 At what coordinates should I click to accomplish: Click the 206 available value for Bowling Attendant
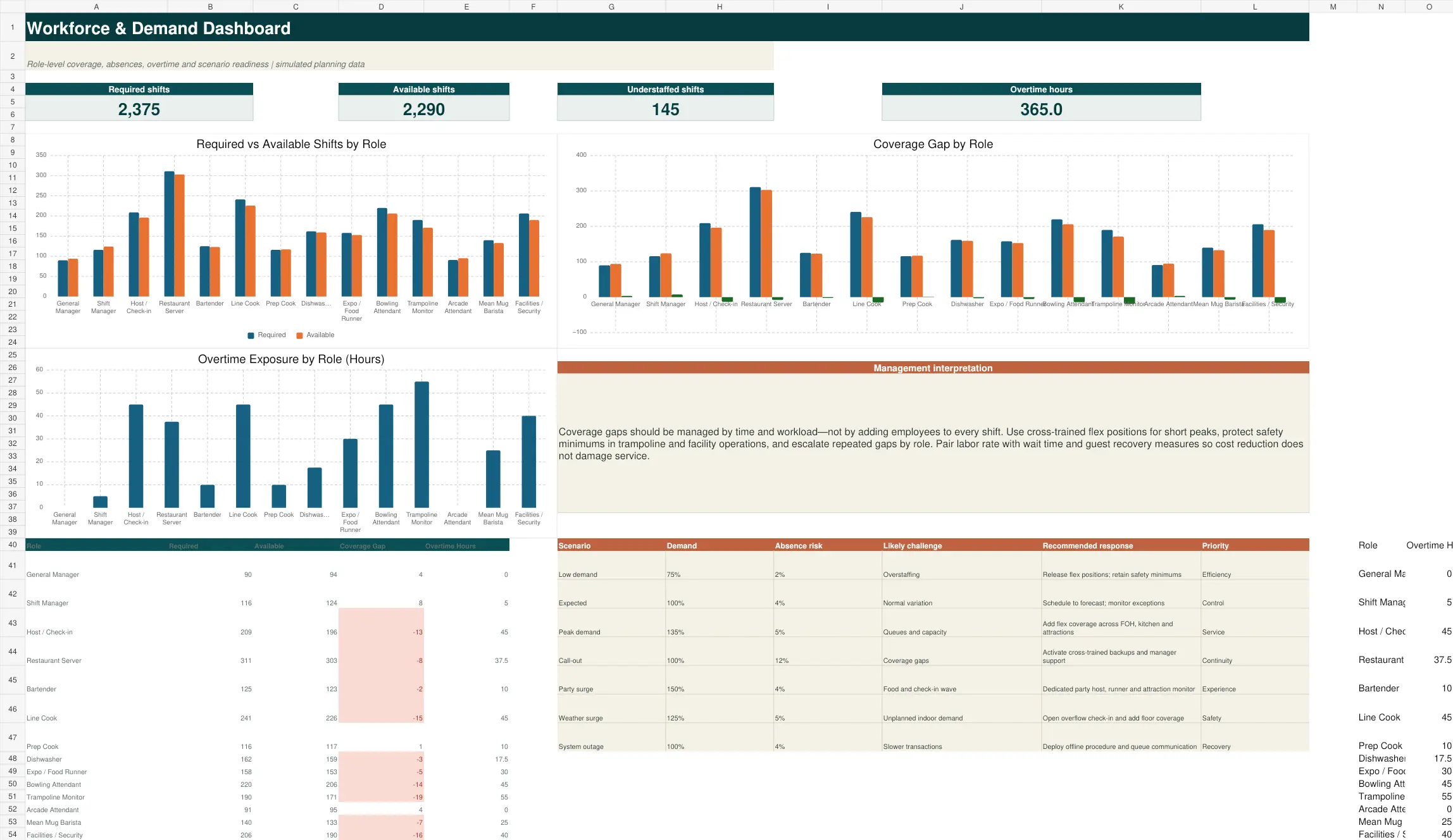[x=296, y=784]
